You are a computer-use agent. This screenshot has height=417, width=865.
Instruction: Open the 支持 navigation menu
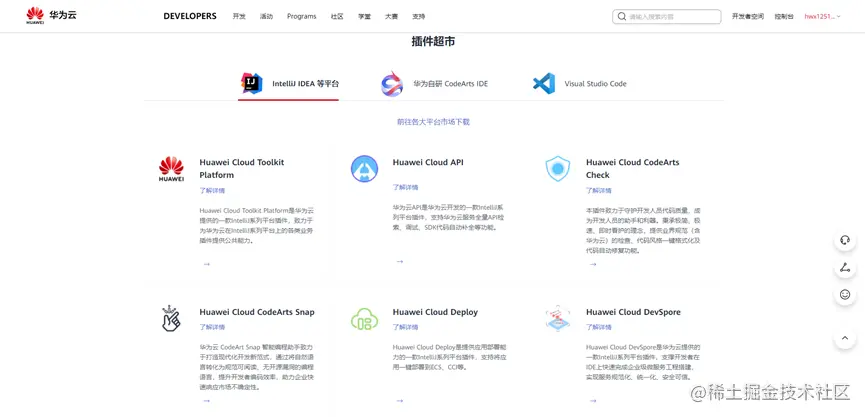point(418,17)
